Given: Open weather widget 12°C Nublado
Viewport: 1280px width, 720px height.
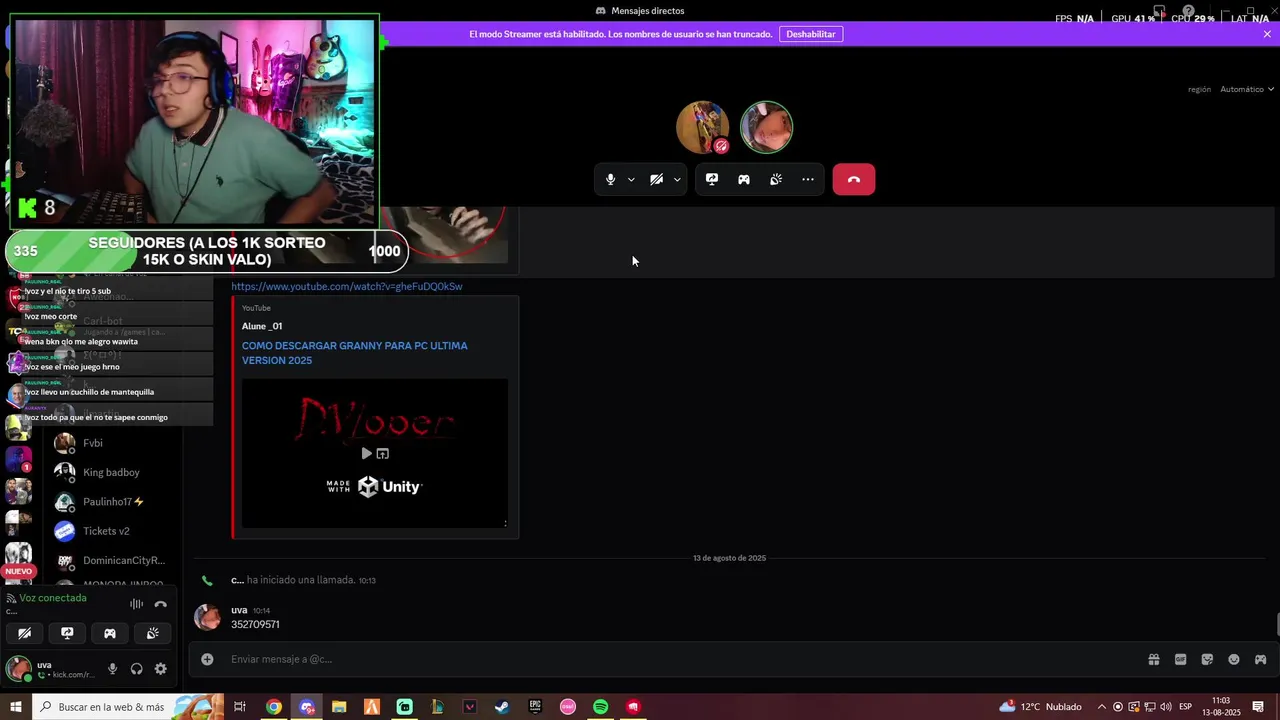Looking at the screenshot, I should pyautogui.click(x=1040, y=707).
